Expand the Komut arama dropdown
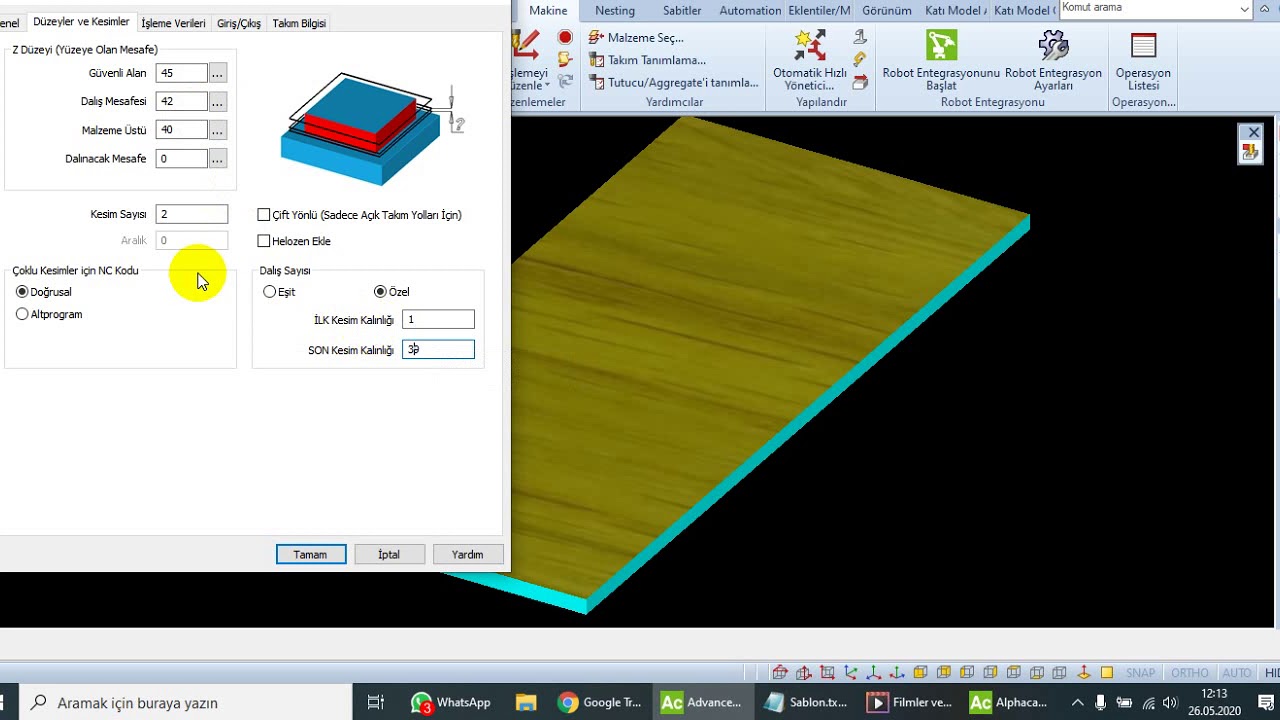The height and width of the screenshot is (720, 1280). pyautogui.click(x=1244, y=9)
